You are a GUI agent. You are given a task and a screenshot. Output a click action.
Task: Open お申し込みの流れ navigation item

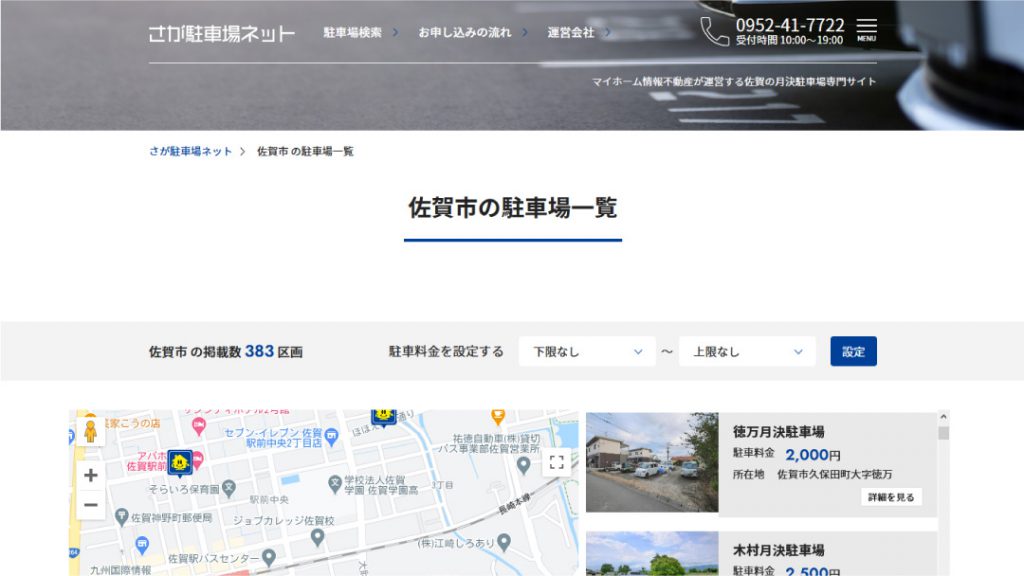[x=464, y=33]
